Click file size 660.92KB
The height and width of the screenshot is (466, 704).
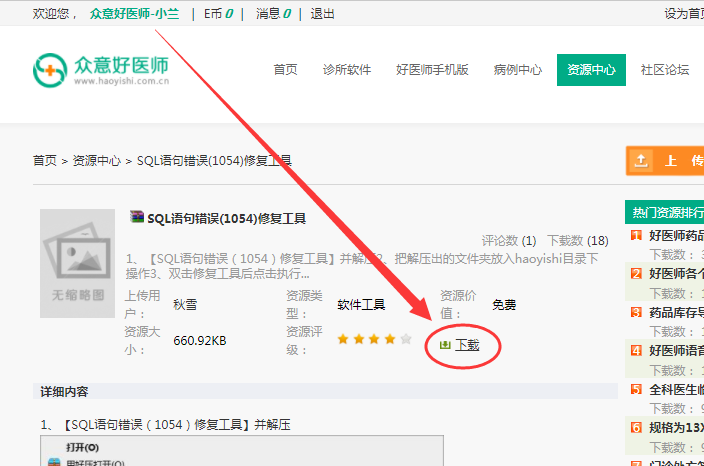coord(200,341)
